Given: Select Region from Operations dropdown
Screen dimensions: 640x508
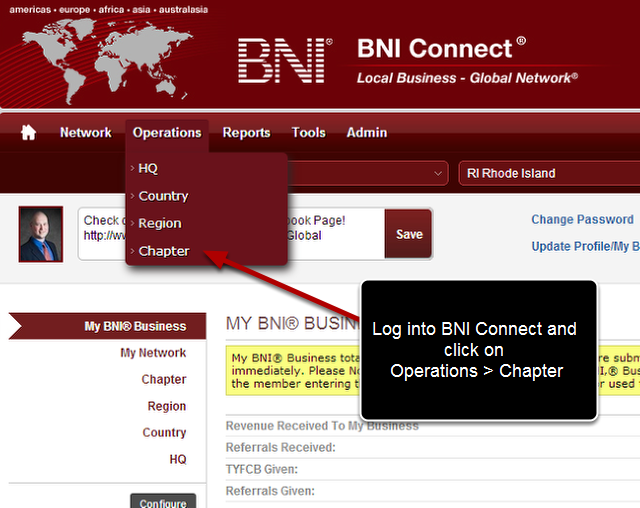Looking at the screenshot, I should click(x=159, y=223).
